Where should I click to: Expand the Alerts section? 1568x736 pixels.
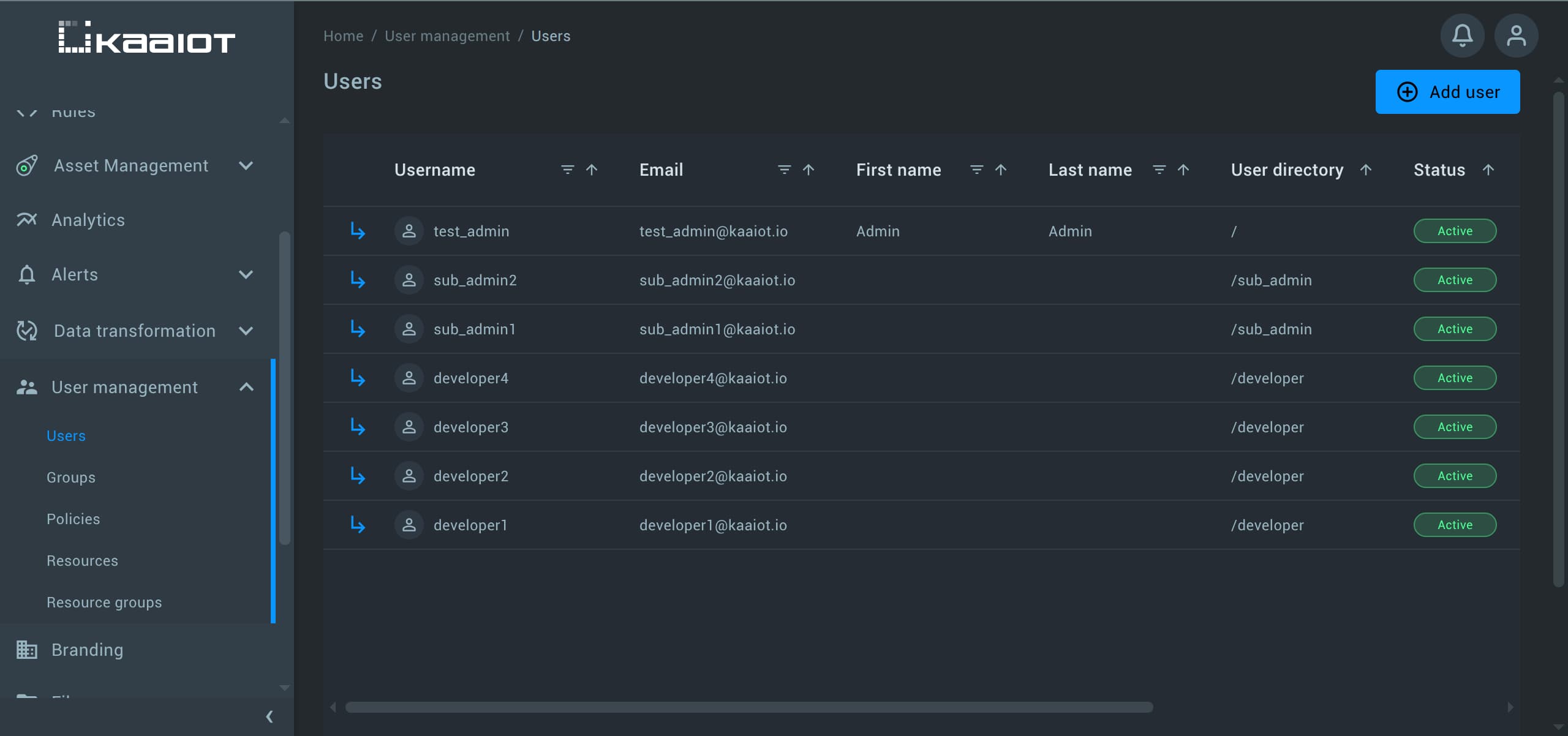[246, 274]
